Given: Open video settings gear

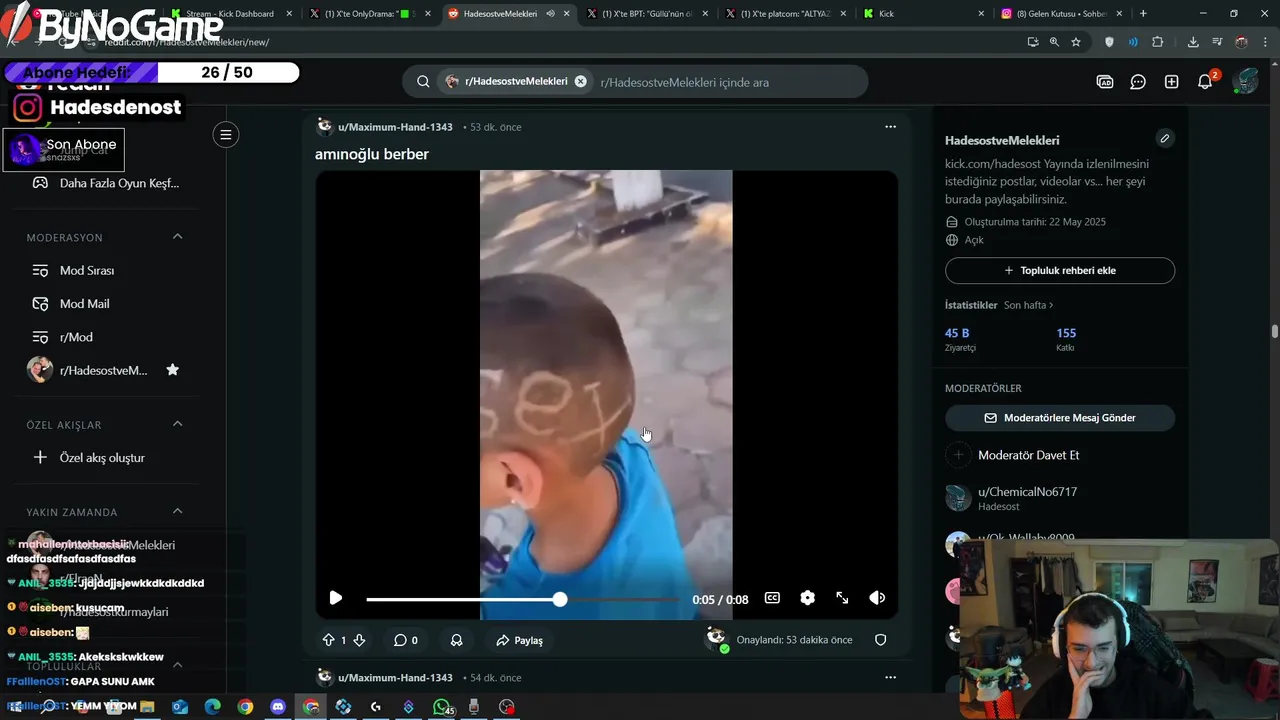Looking at the screenshot, I should 807,598.
